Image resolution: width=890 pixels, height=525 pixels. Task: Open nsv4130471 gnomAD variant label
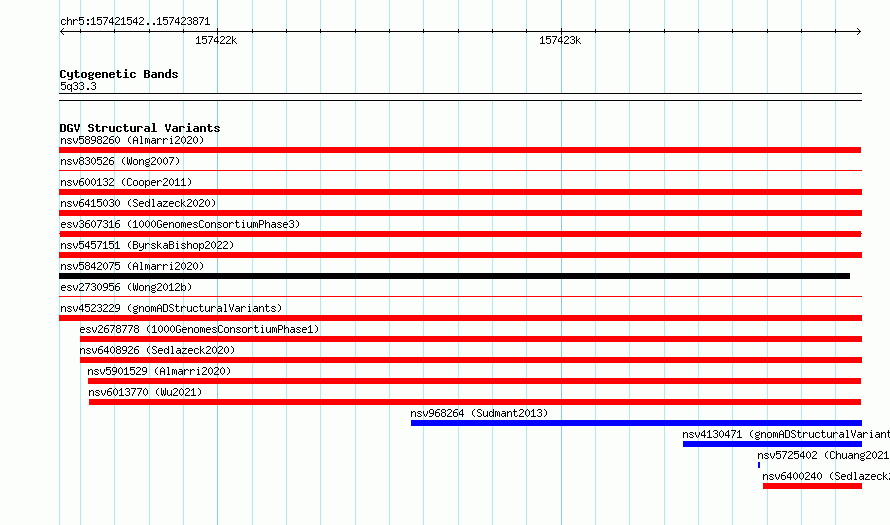(786, 434)
